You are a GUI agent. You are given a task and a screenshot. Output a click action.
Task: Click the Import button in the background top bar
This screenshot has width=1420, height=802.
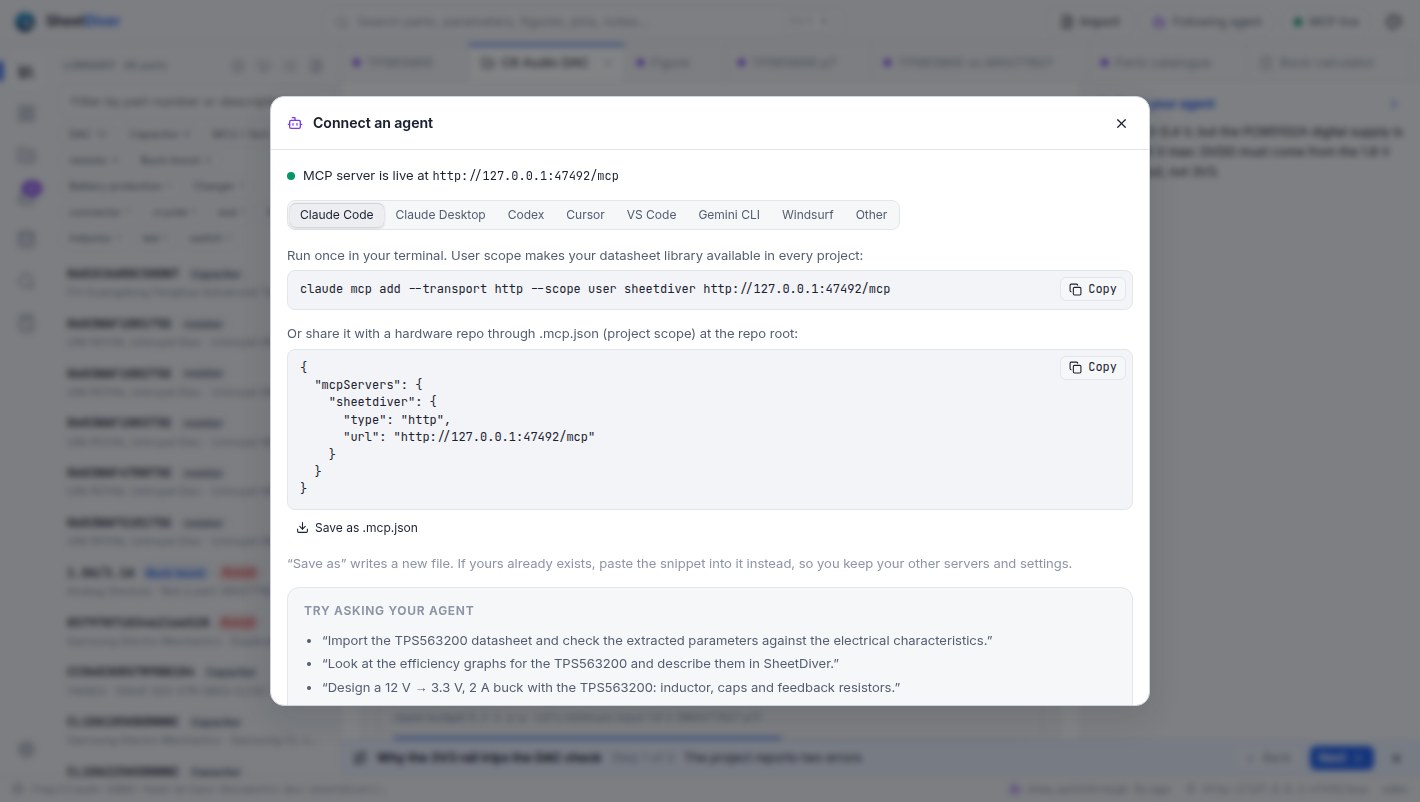1091,21
